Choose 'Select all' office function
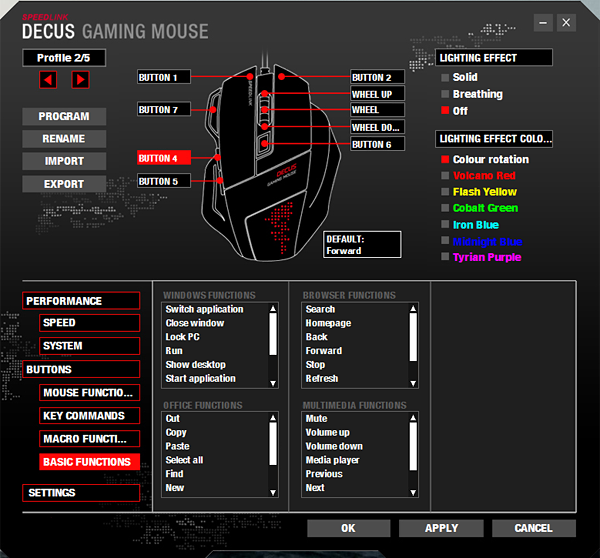Viewport: 600px width, 558px height. pos(184,460)
